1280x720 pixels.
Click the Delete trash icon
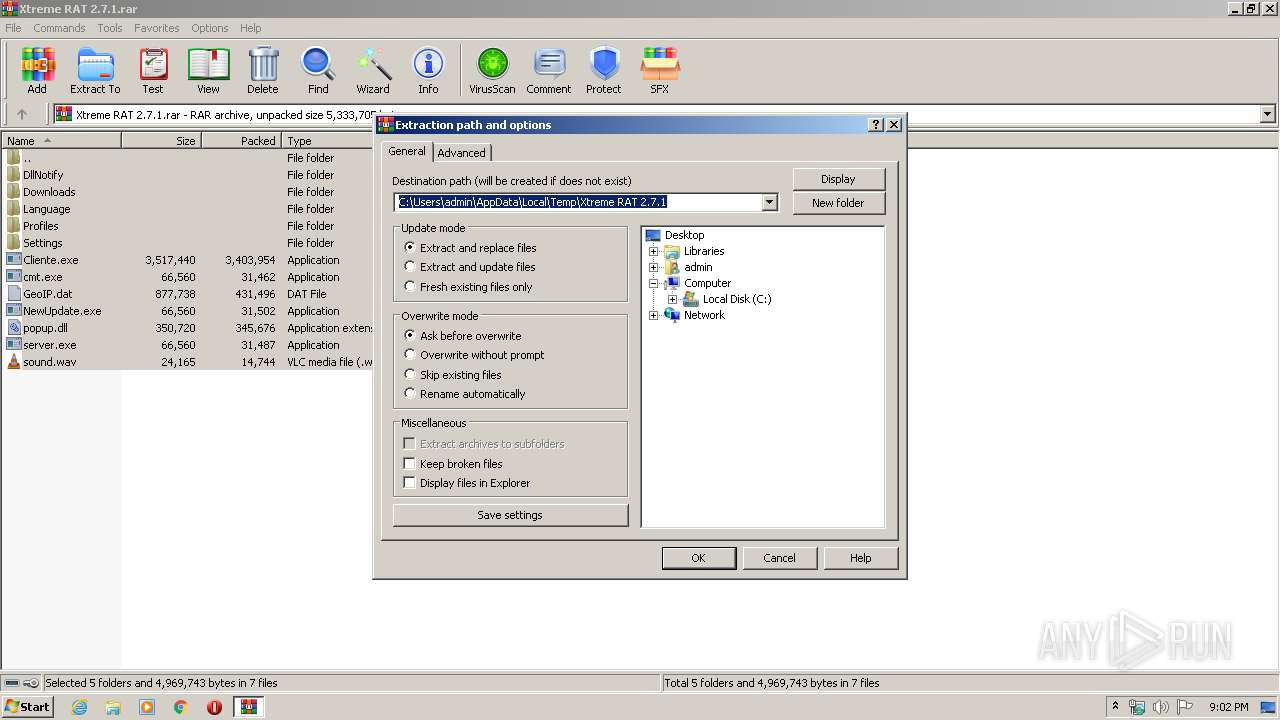(x=263, y=70)
